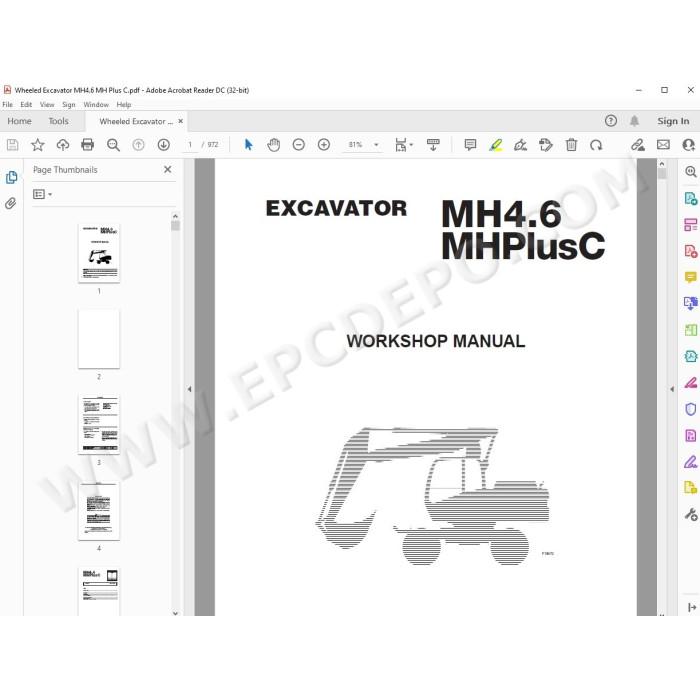This screenshot has height=700, width=700.
Task: Collapse the right tools pane arrow
Action: tap(672, 389)
